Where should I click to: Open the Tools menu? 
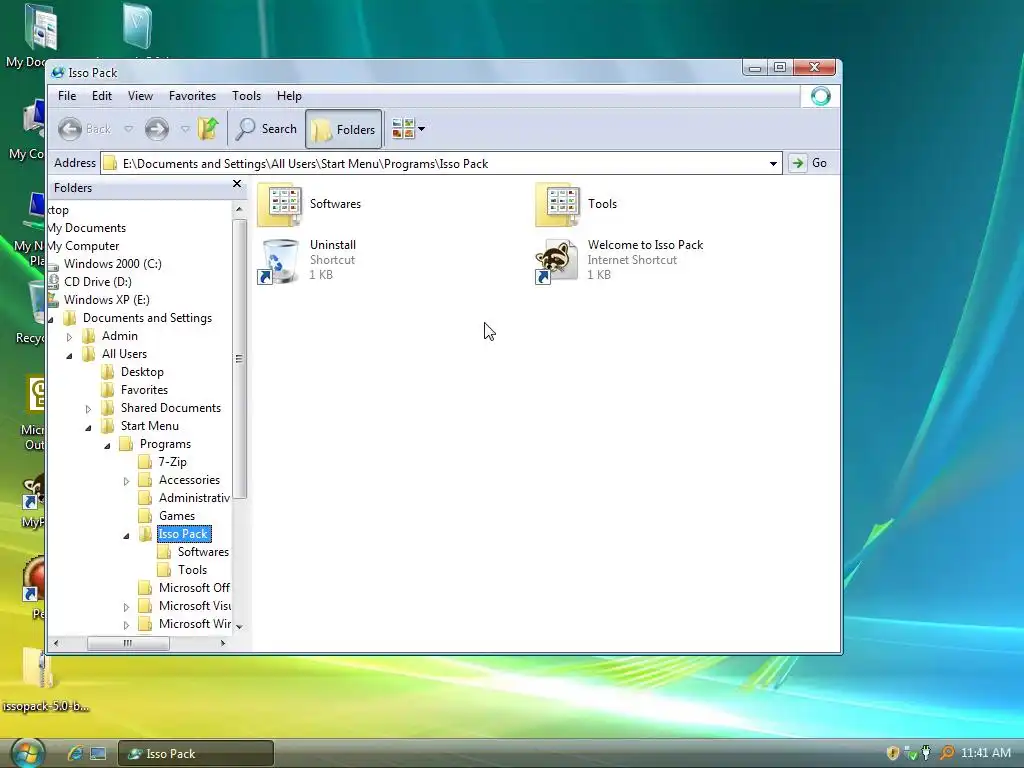point(246,96)
